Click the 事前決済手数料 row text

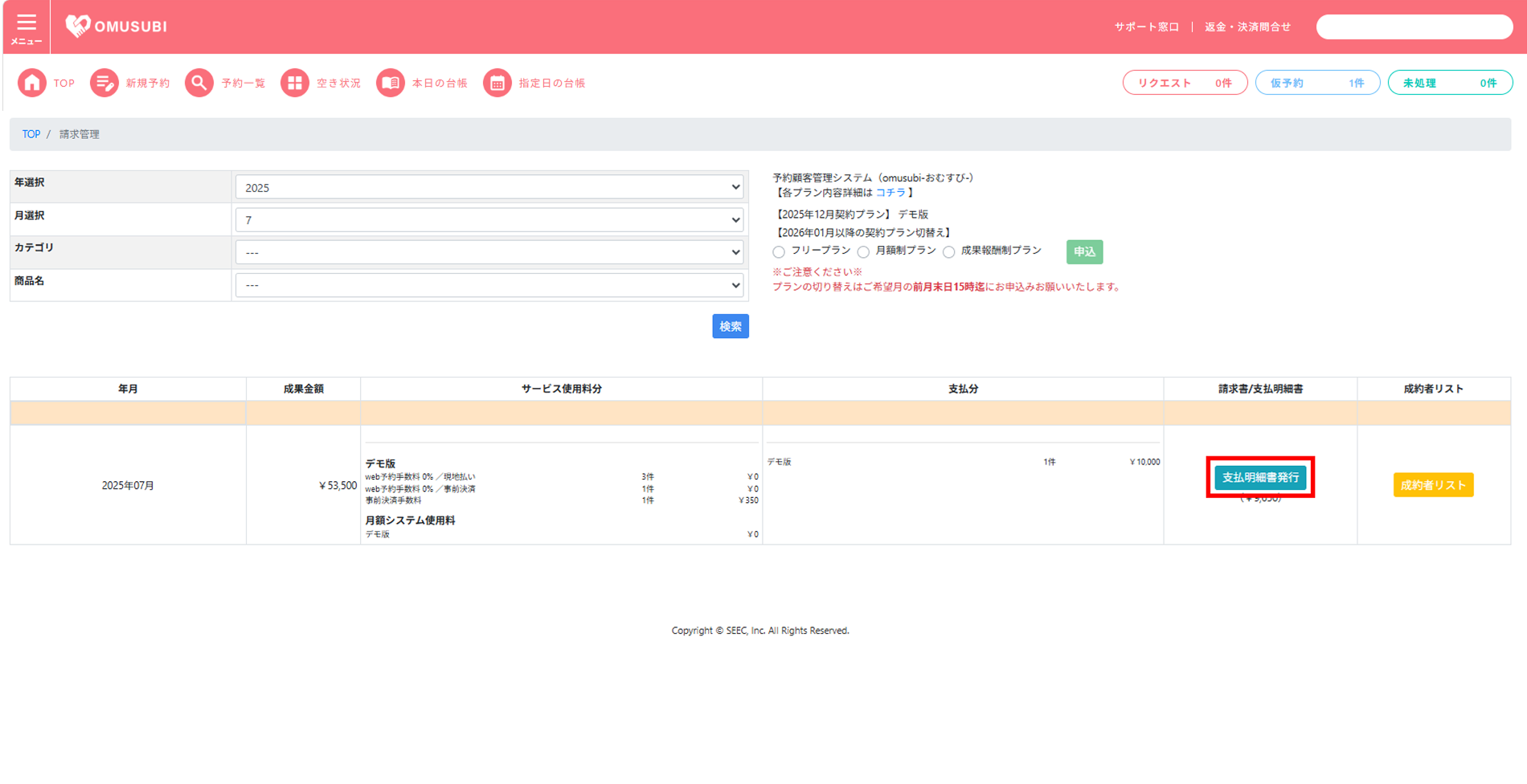pyautogui.click(x=393, y=500)
